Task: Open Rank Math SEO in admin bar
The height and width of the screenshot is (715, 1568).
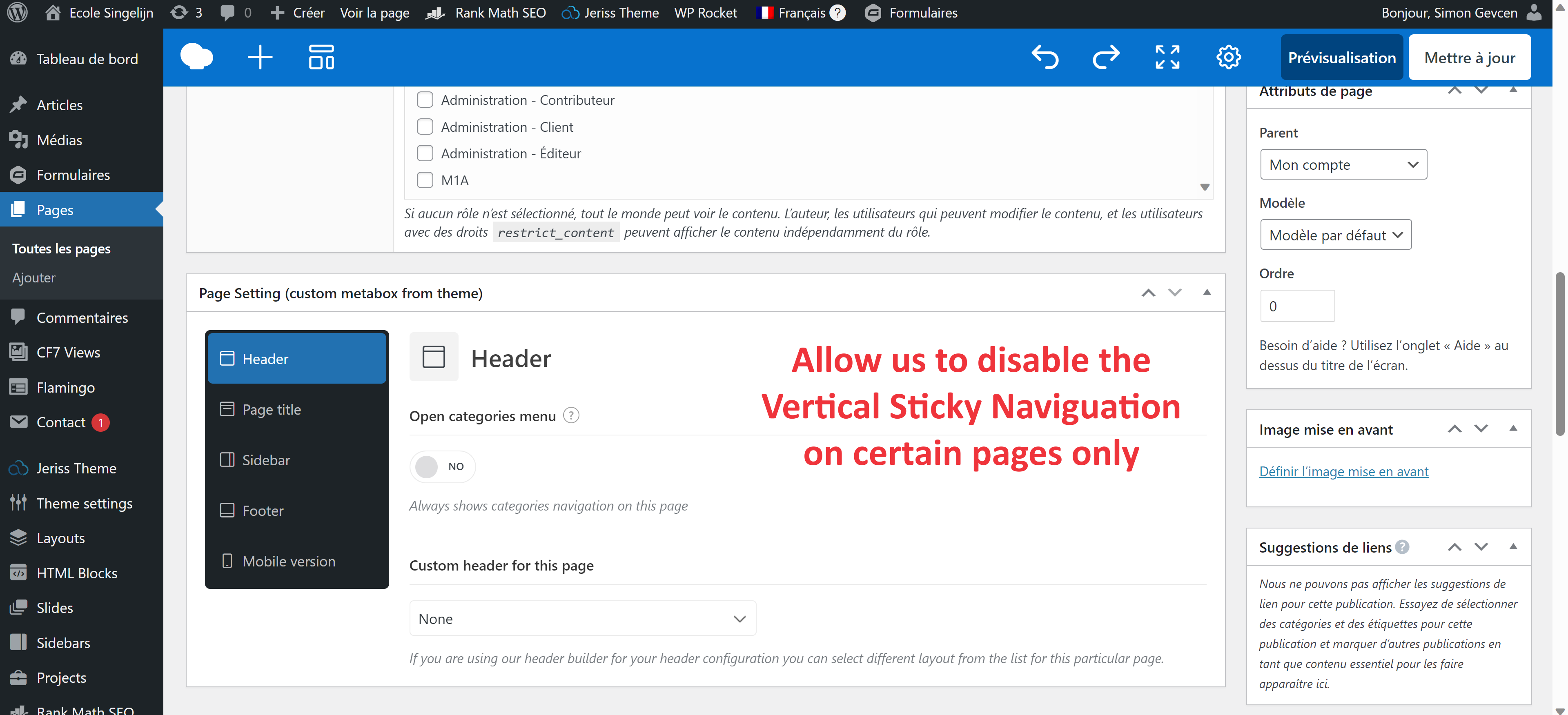Action: click(486, 13)
